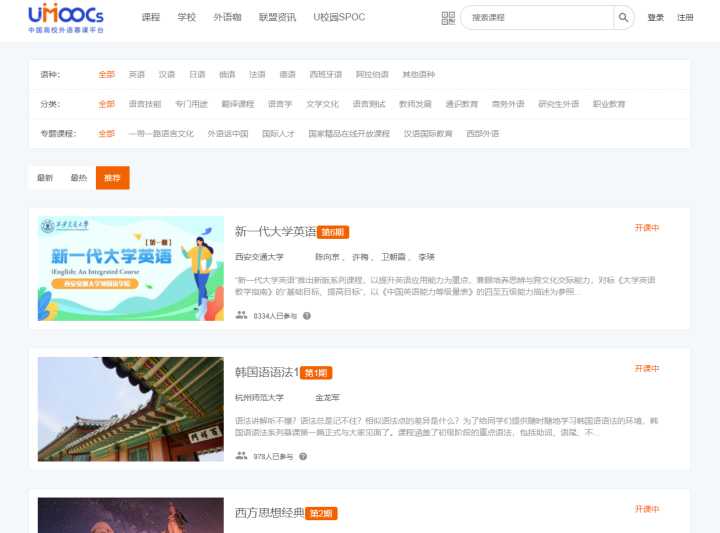Open the U校园SPOC menu in the top navigation

coord(339,17)
